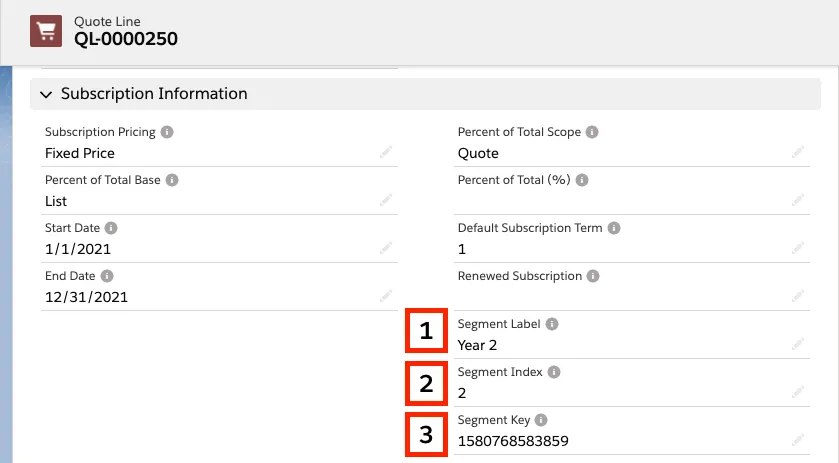839x463 pixels.
Task: Edit the End Date value 12/31/2021
Action: (386, 297)
